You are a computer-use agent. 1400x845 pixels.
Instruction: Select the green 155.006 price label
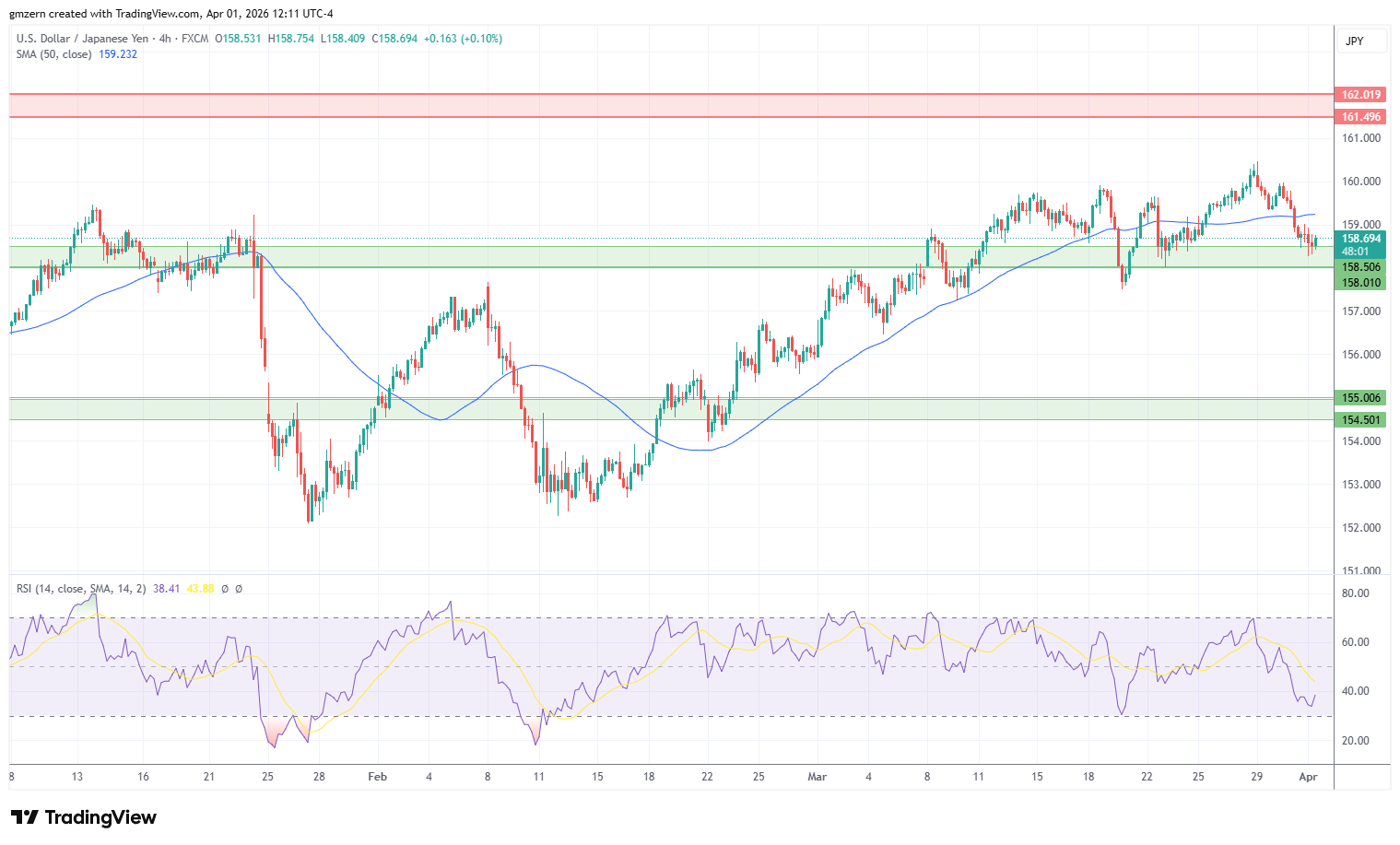coord(1360,398)
